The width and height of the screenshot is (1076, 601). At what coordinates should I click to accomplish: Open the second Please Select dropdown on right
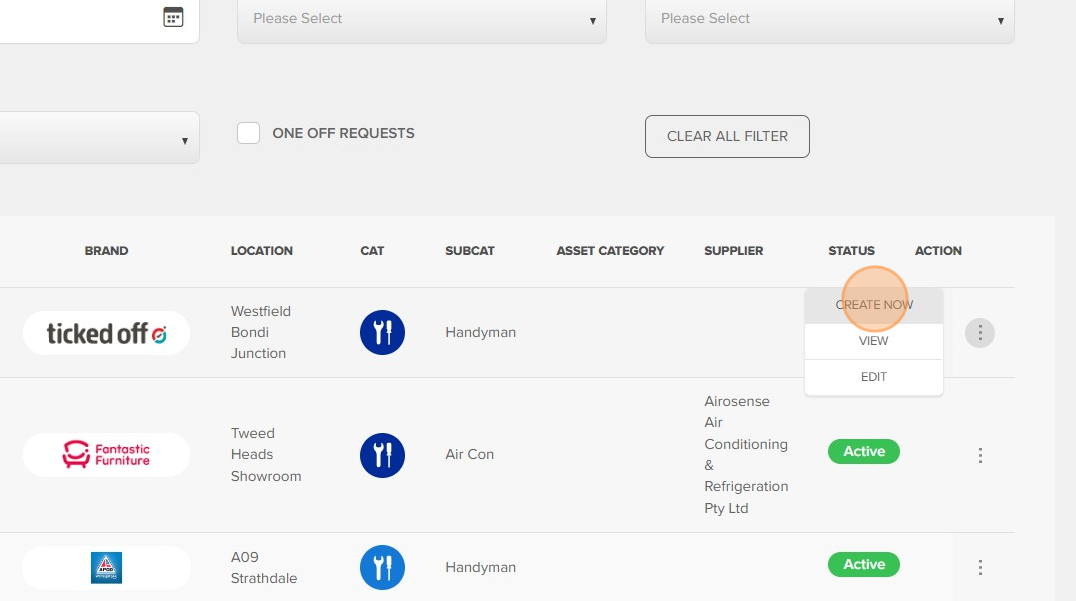(x=829, y=19)
